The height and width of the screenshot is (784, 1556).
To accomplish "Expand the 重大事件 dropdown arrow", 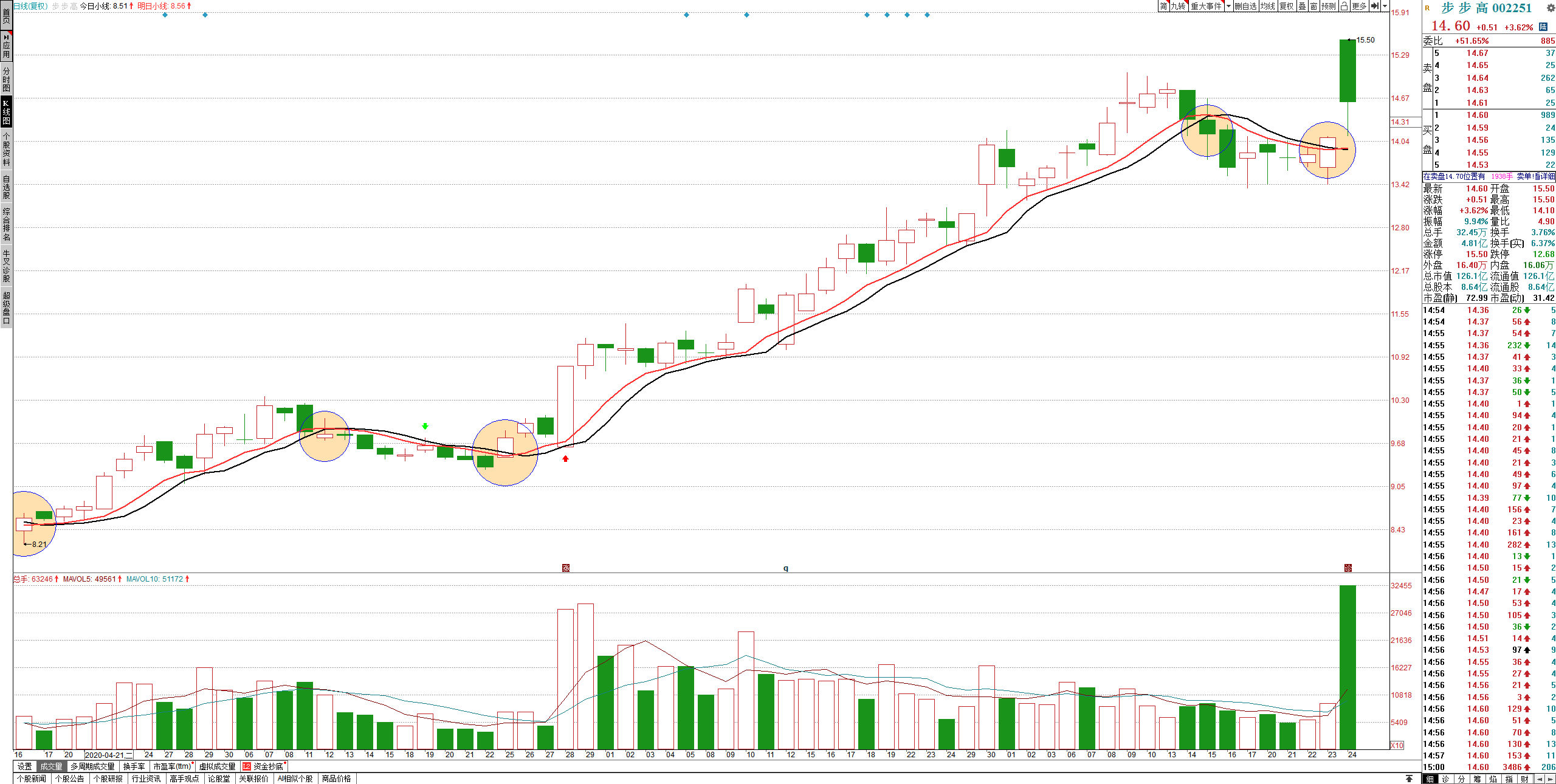I will [1228, 6].
